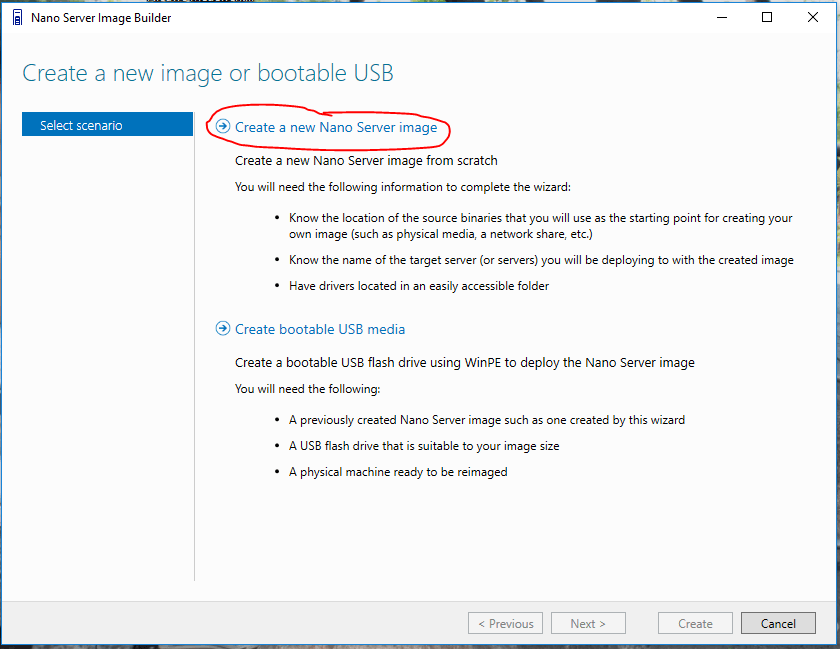Click bullet about name of the target server
Image resolution: width=840 pixels, height=649 pixels.
tap(541, 260)
